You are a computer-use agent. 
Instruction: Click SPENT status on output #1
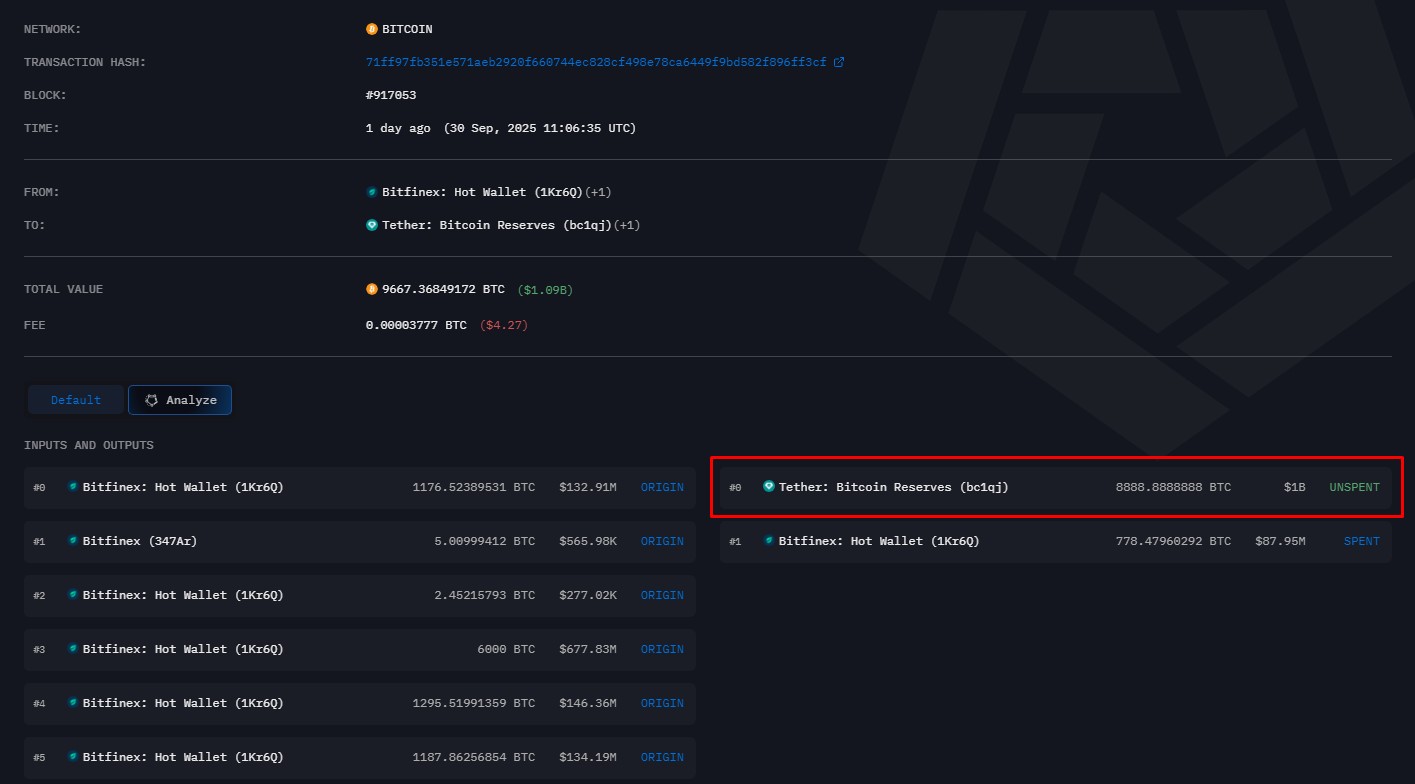click(x=1361, y=541)
